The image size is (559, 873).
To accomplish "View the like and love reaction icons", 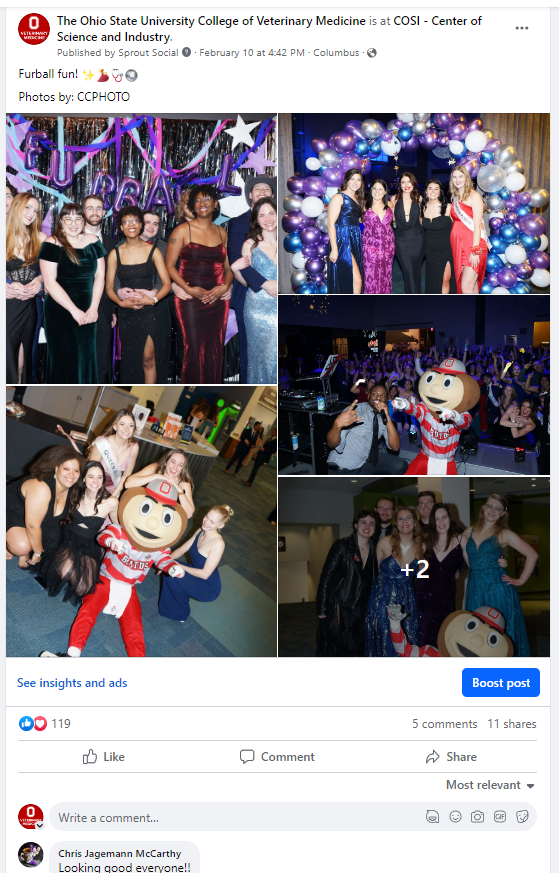I will tap(33, 724).
